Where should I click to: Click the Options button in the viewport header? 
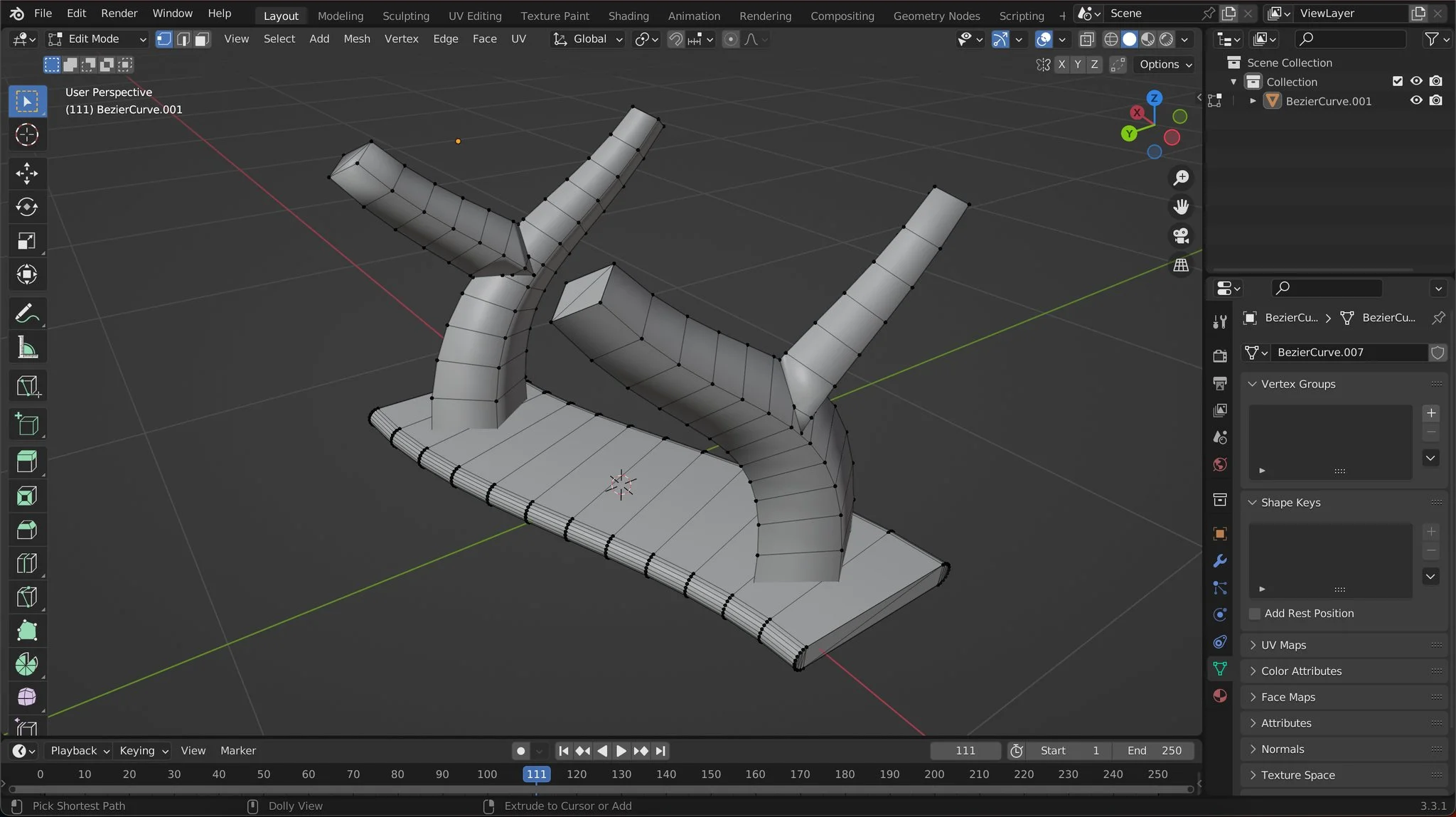tap(1165, 64)
